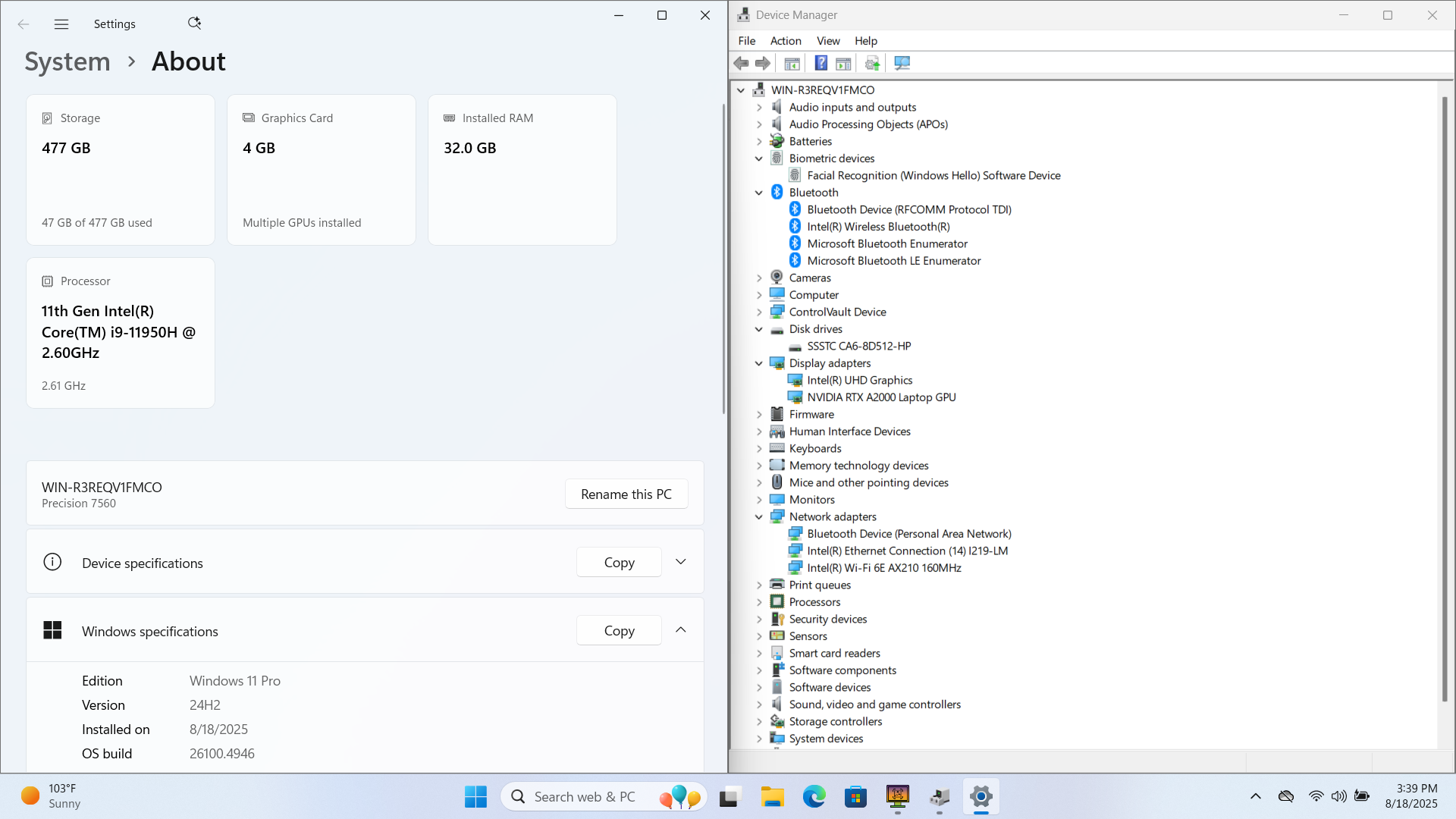
Task: Collapse Windows specifications section chevron
Action: point(680,630)
